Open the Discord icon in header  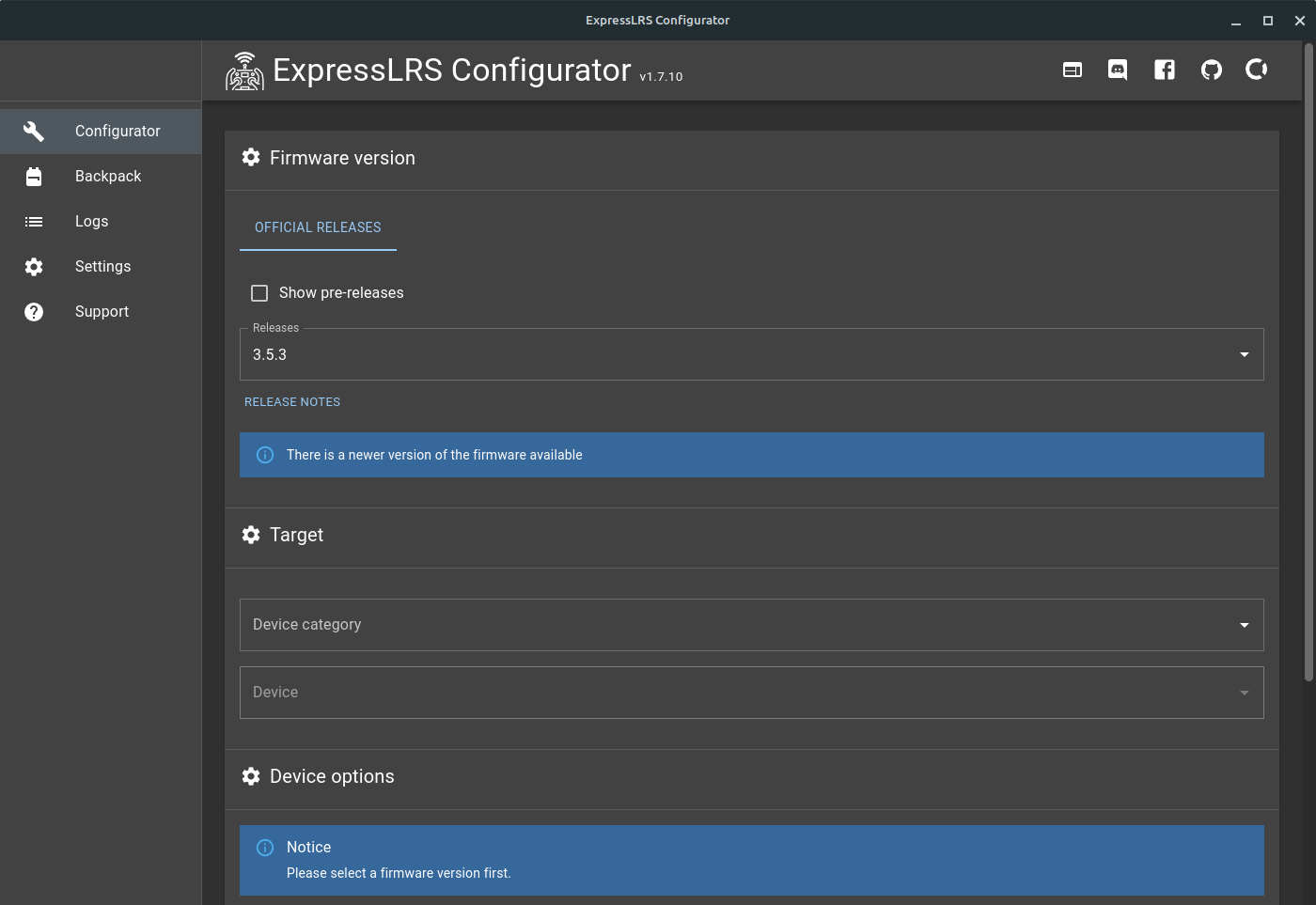coord(1118,70)
